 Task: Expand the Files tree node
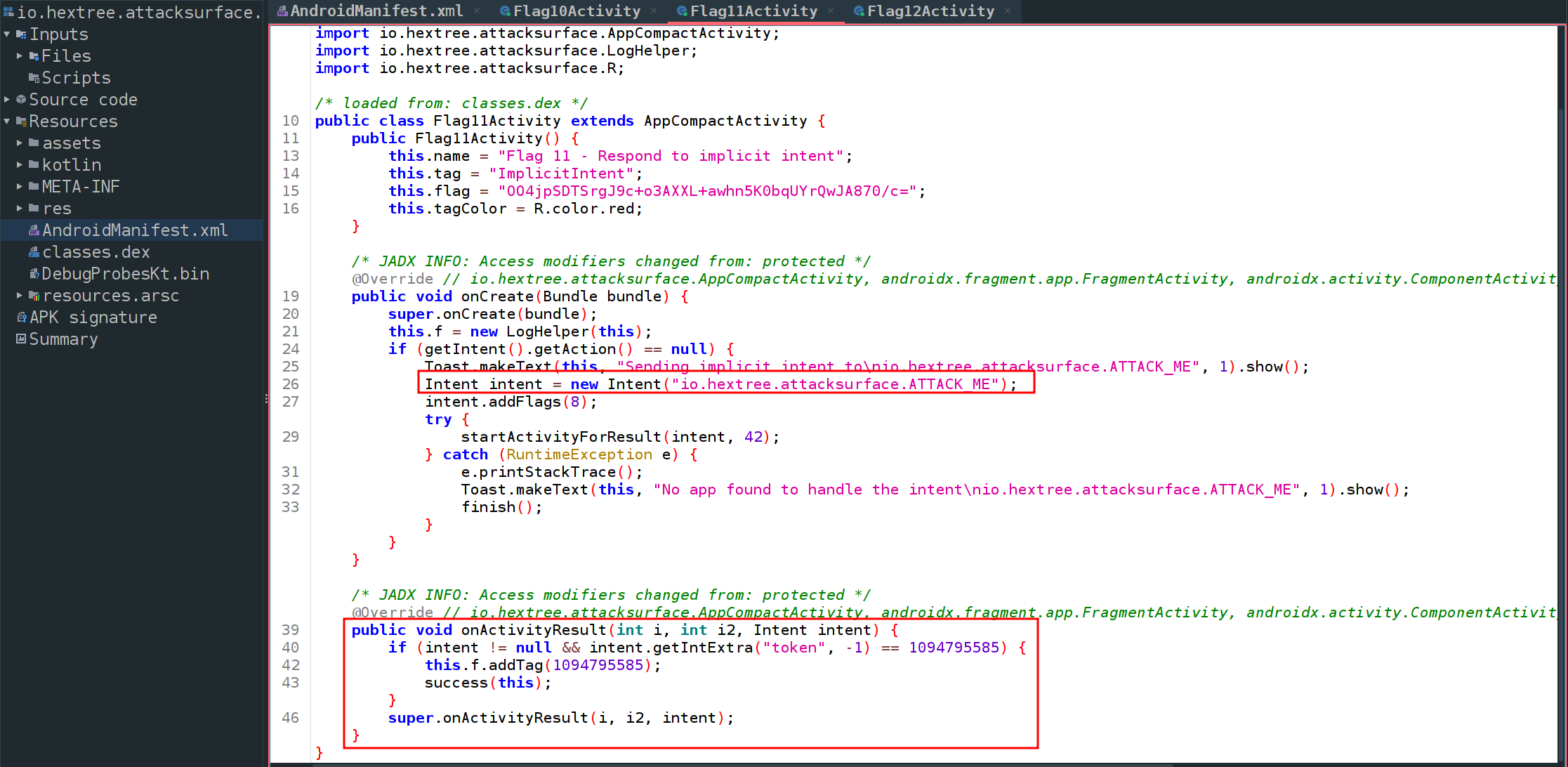pos(20,55)
